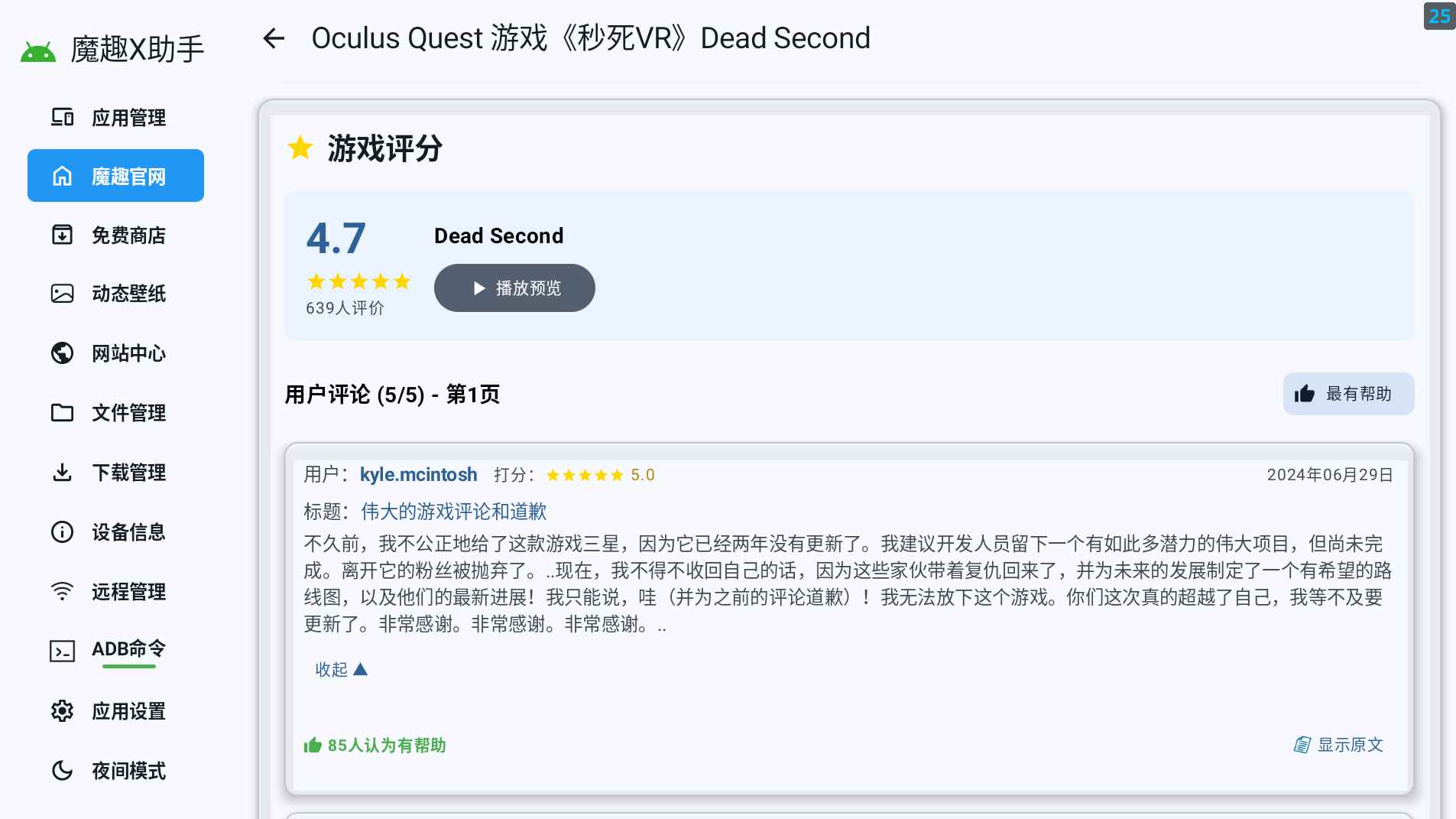Toggle 夜间模式 night mode

click(x=115, y=771)
